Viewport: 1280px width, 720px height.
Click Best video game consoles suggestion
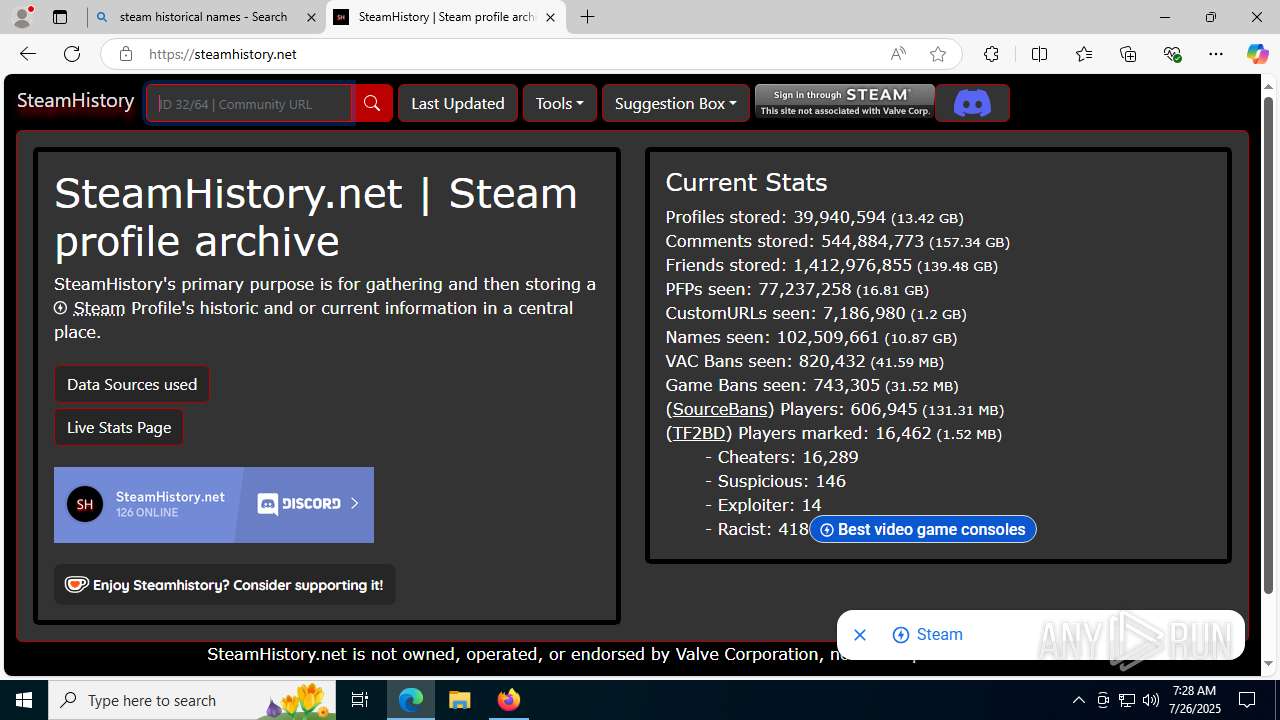tap(923, 529)
